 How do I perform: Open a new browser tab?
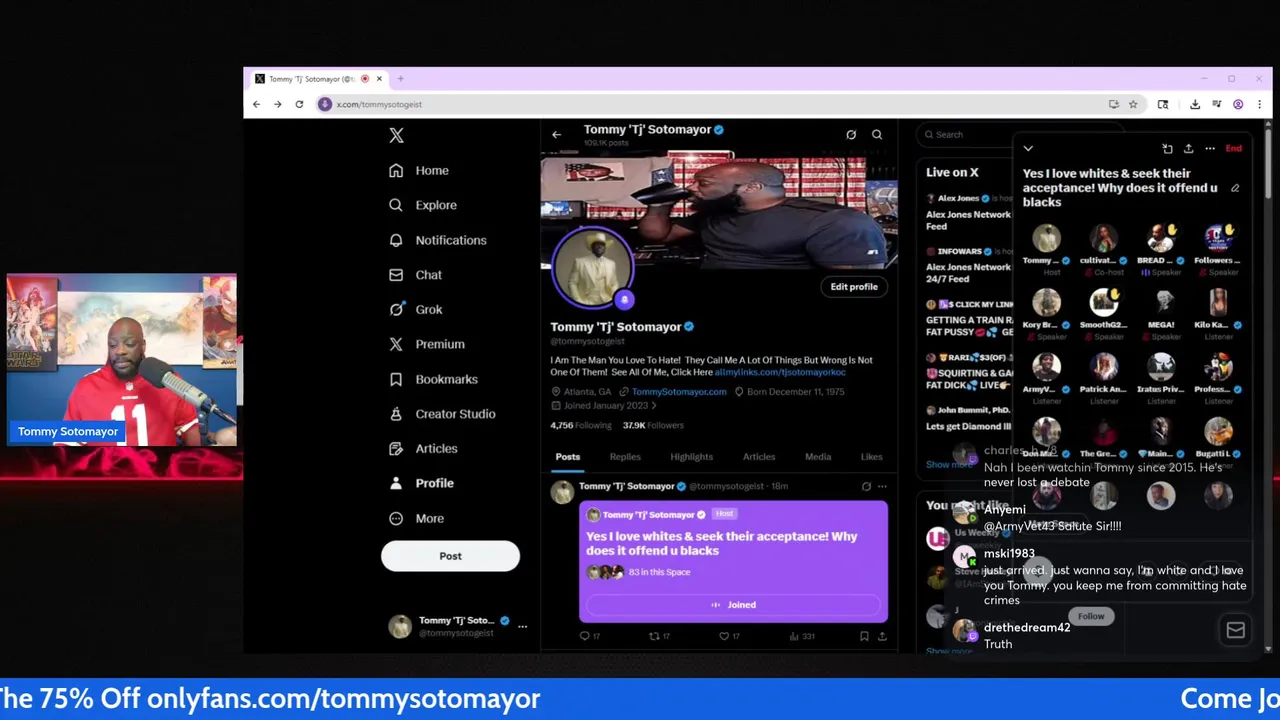[400, 79]
